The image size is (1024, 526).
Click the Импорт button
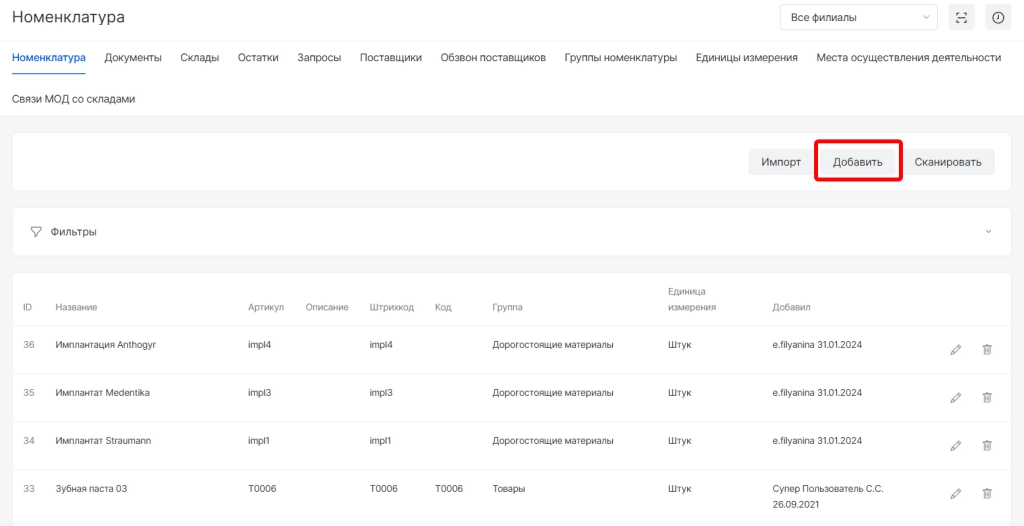click(780, 162)
